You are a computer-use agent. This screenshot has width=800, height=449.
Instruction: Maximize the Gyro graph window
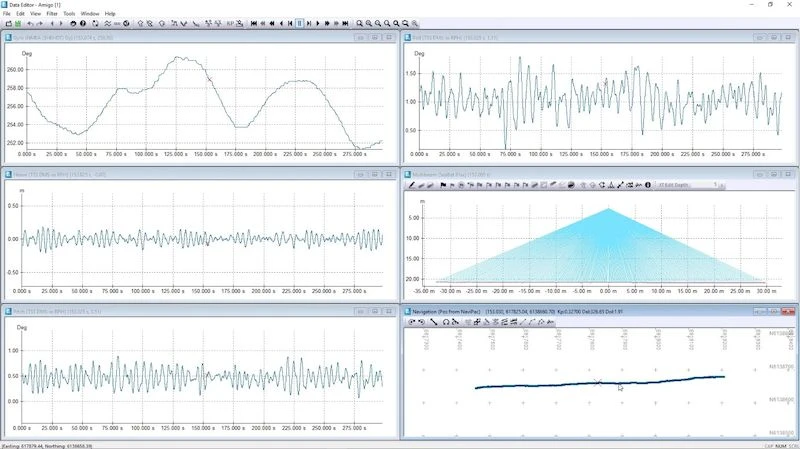[x=377, y=37]
